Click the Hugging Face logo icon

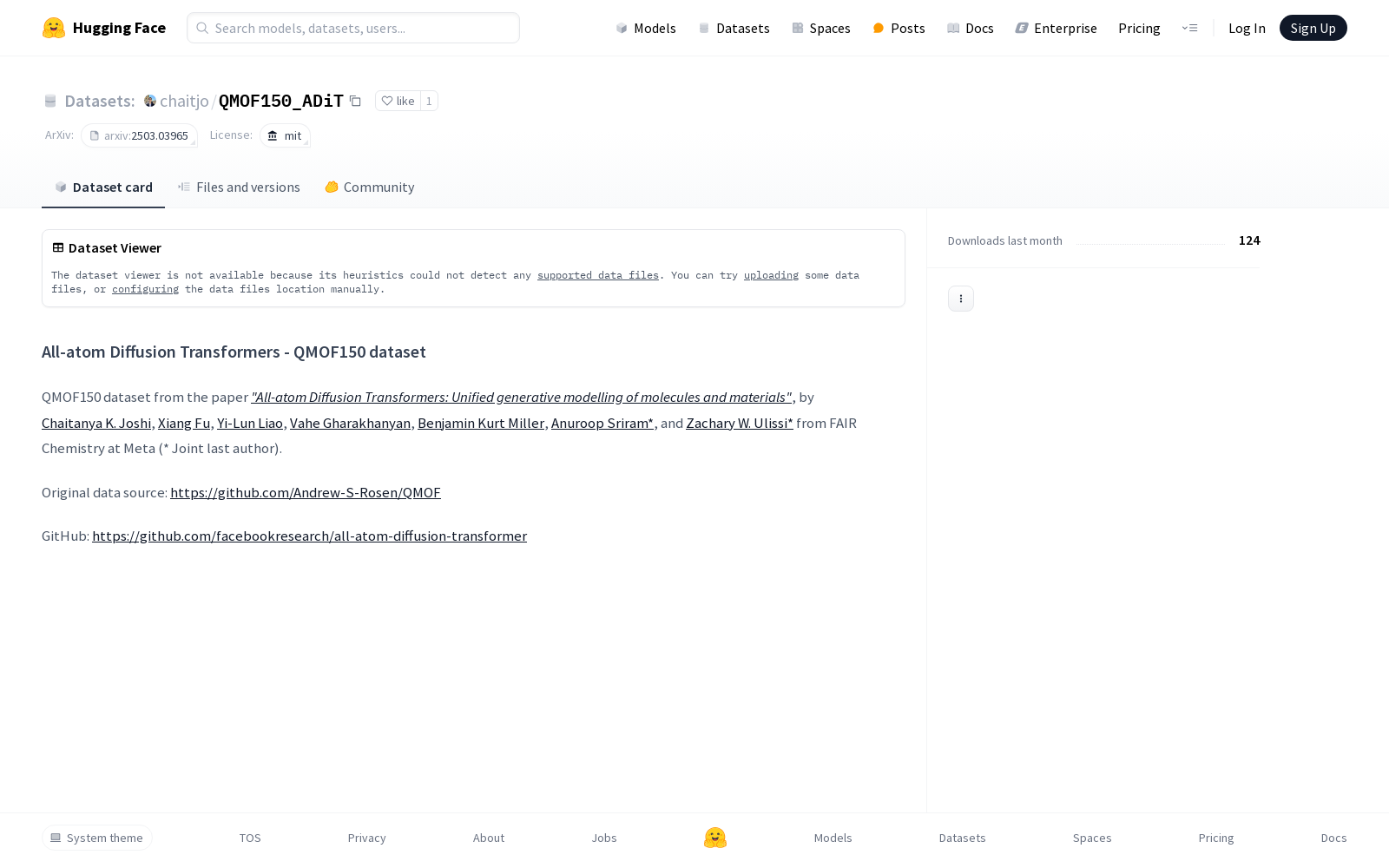coord(54,28)
